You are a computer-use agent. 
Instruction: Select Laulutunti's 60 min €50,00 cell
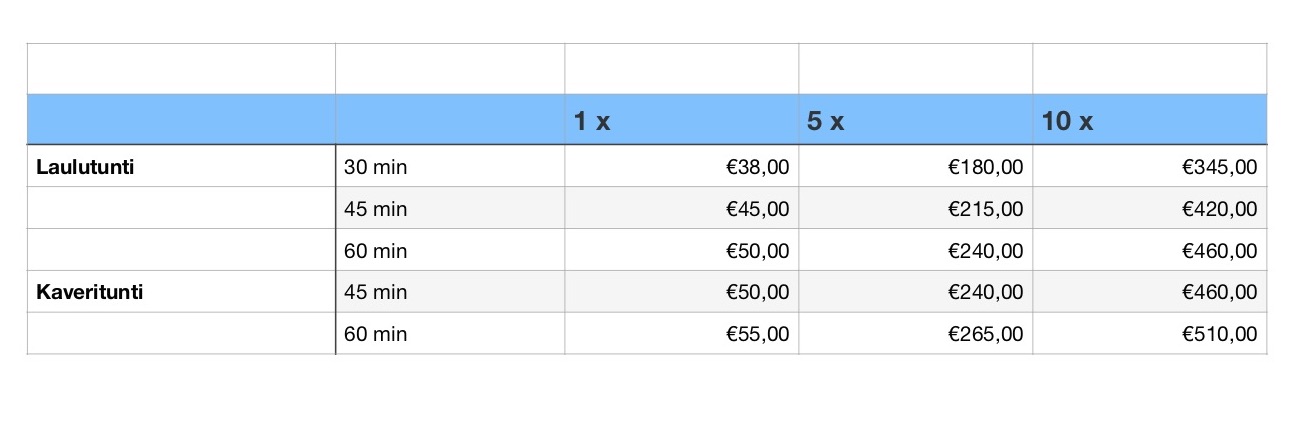tap(682, 250)
